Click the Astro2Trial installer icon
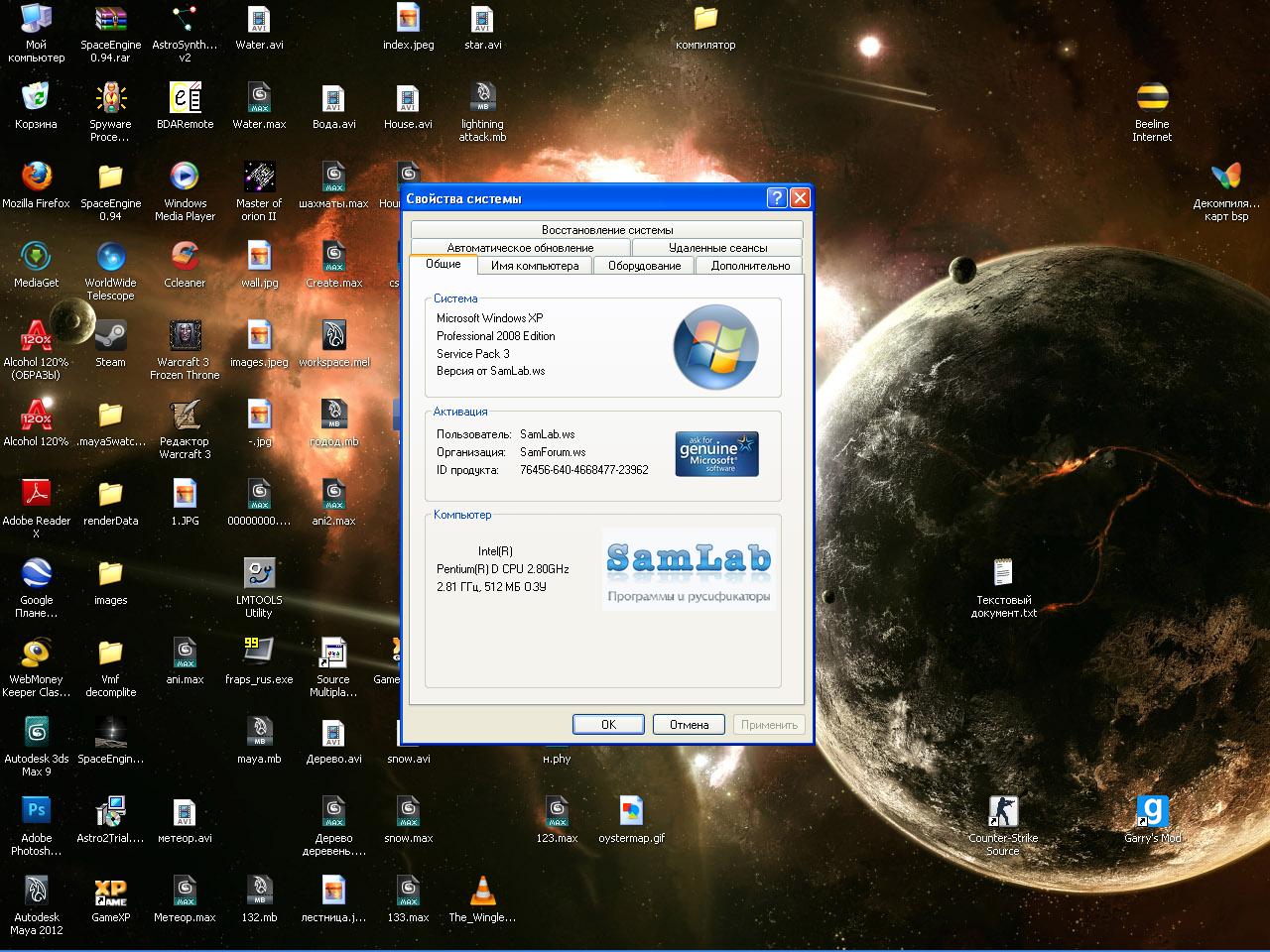This screenshot has width=1270, height=952. coord(110,811)
